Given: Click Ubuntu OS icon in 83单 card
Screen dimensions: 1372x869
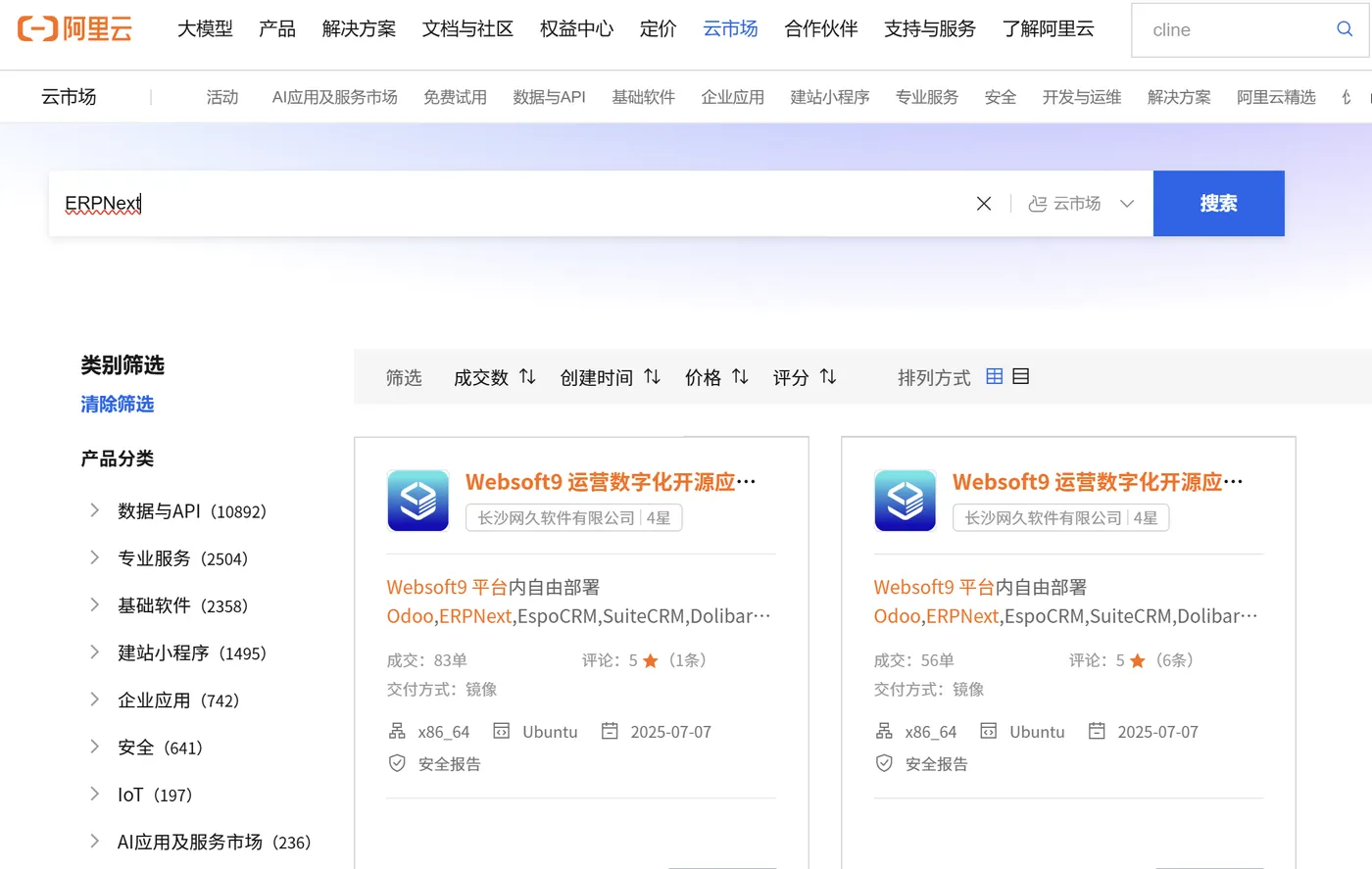Looking at the screenshot, I should point(502,731).
